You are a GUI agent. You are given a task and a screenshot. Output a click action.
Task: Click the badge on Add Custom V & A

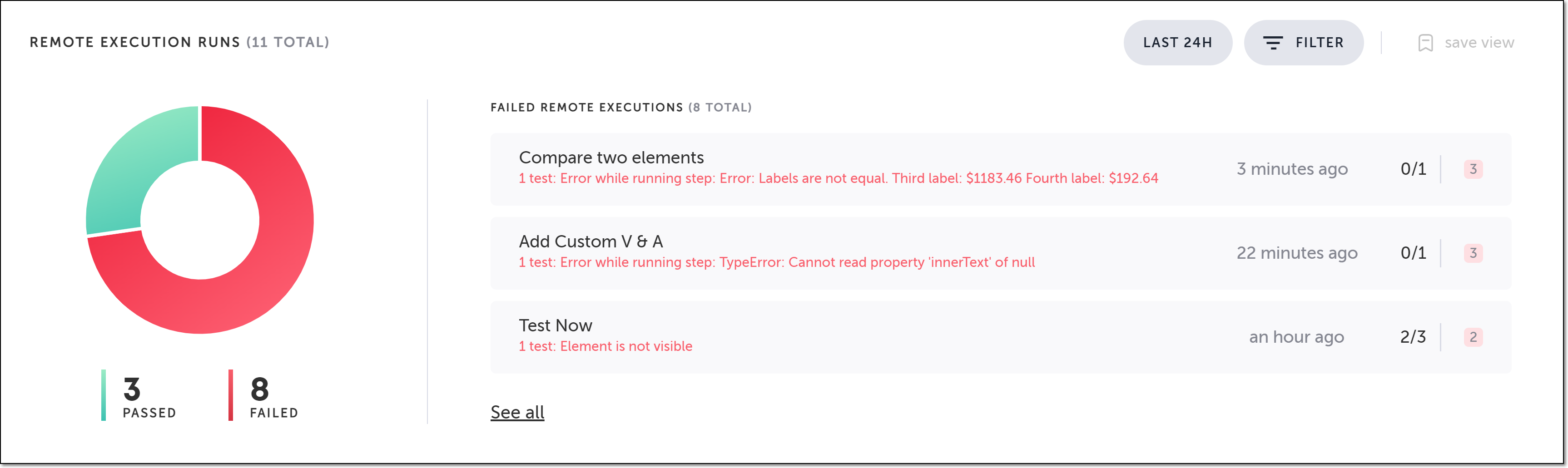point(1473,253)
